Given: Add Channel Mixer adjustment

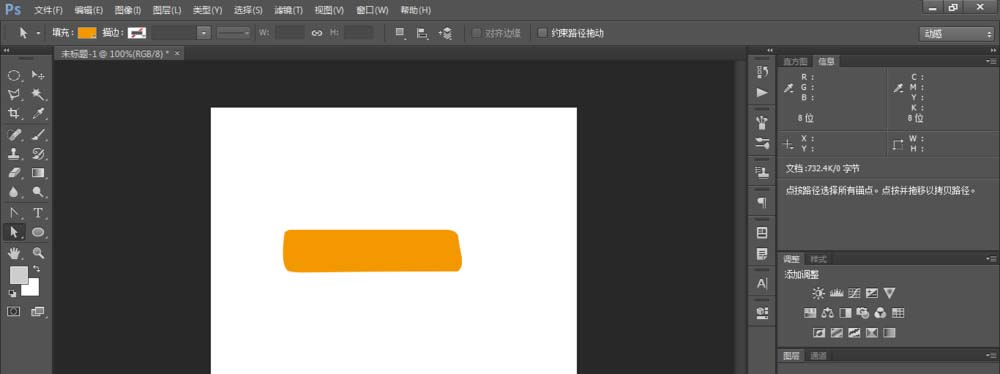Looking at the screenshot, I should tap(881, 313).
